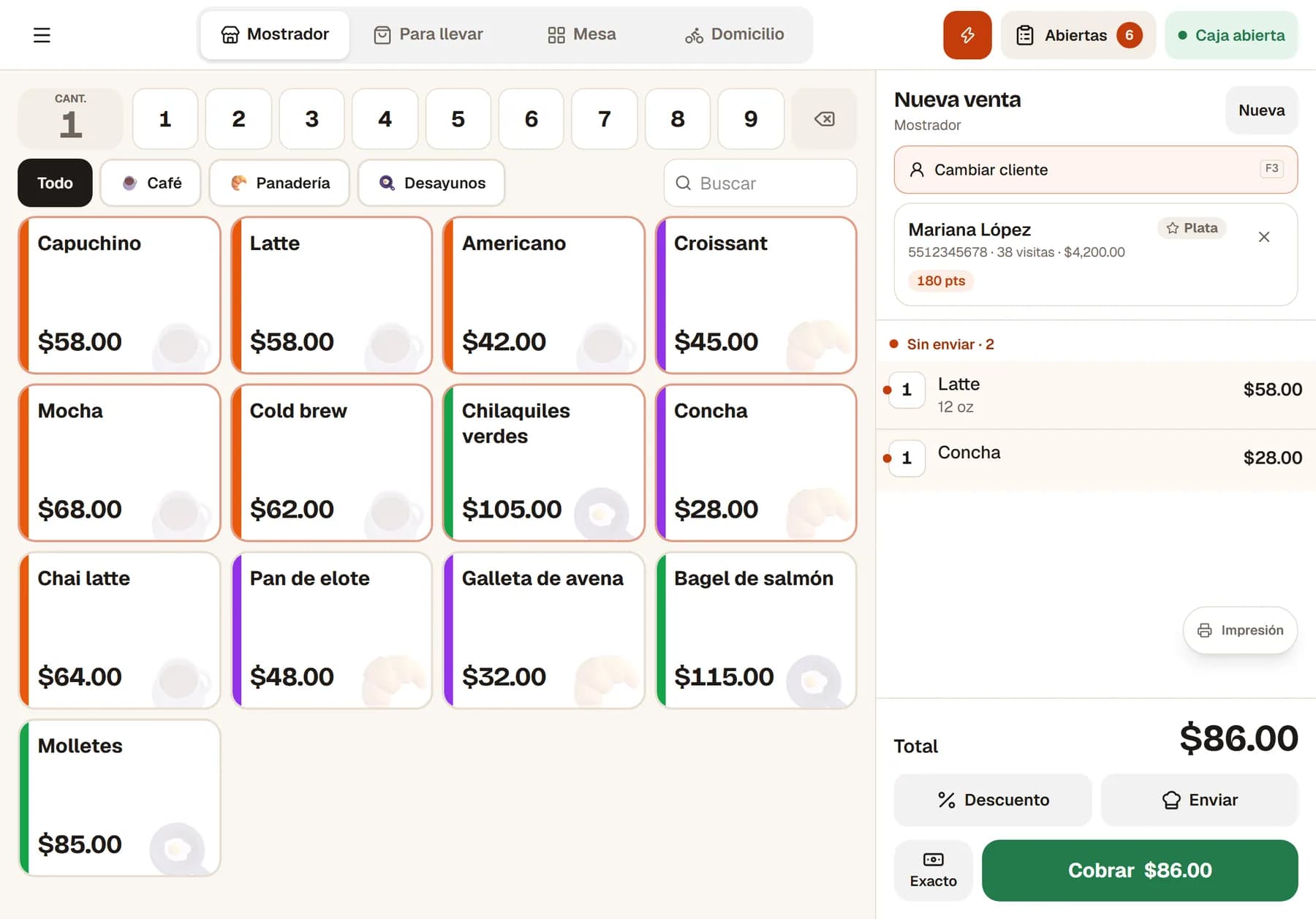
Task: Click Enviar to send the order
Action: tap(1199, 800)
